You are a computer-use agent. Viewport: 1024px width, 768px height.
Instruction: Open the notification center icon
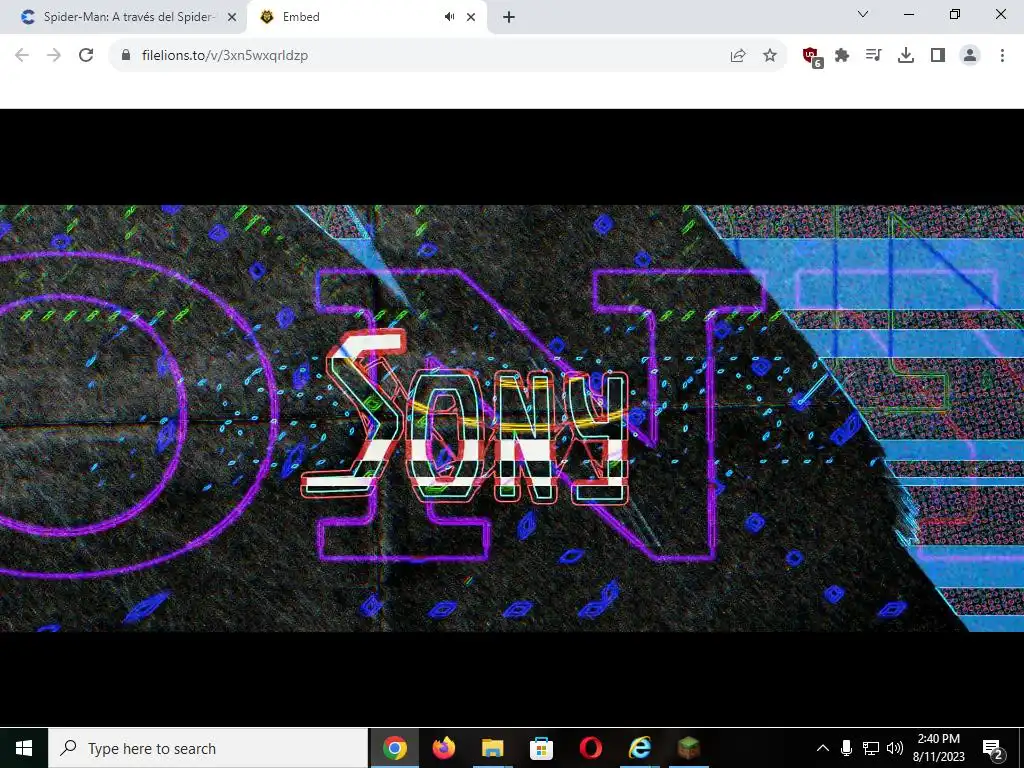[x=993, y=749]
